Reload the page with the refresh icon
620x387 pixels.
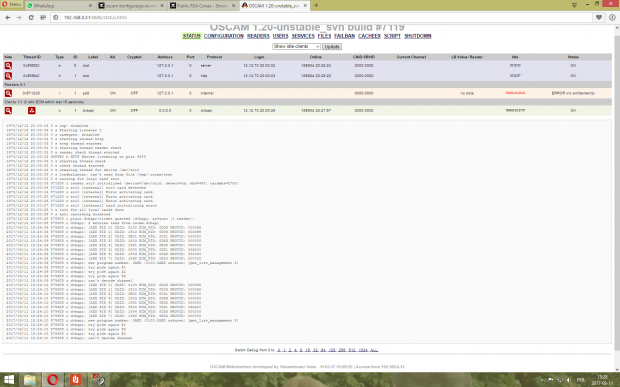coord(31,17)
